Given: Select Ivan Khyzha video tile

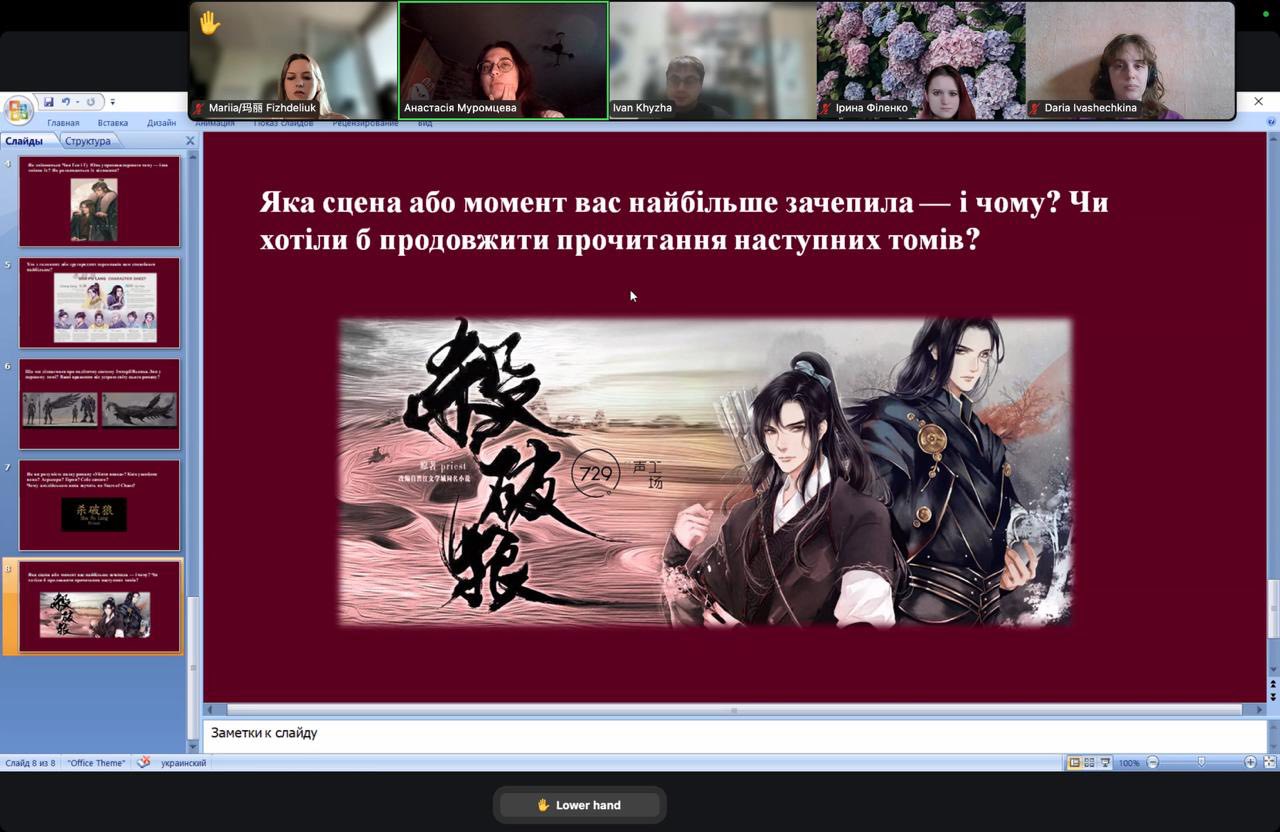Looking at the screenshot, I should click(712, 60).
